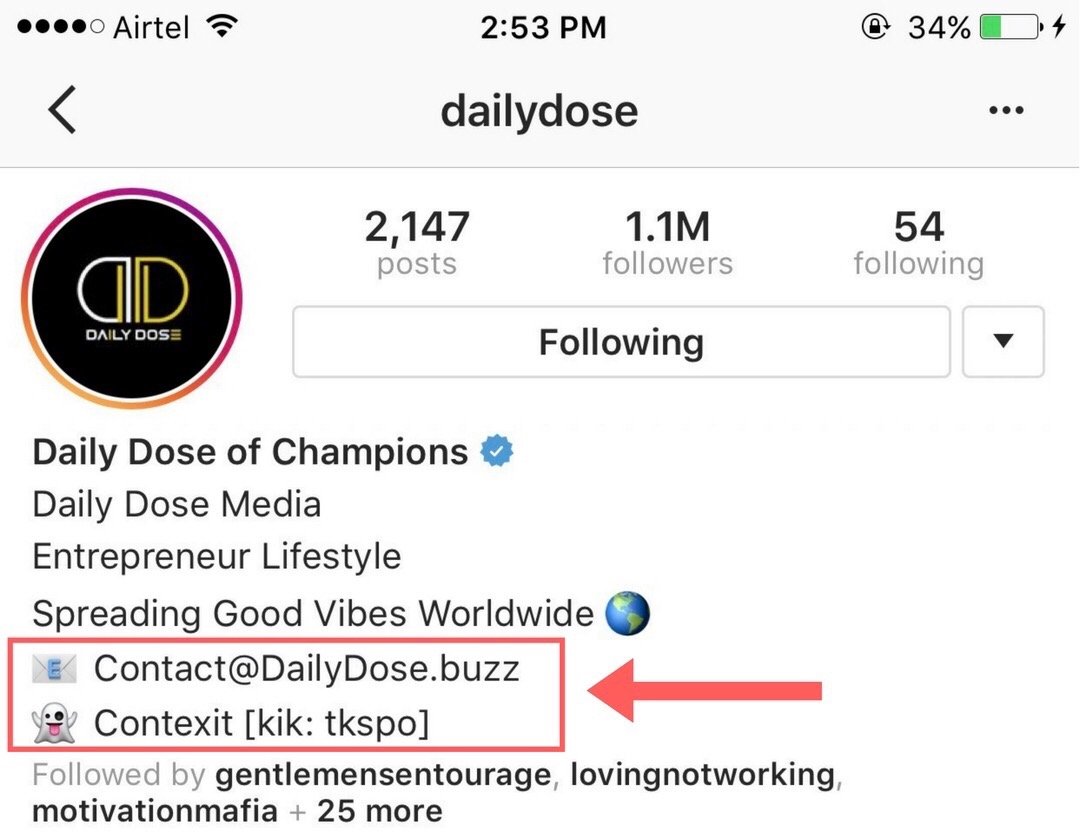Open the 2,147 posts count
1080x839 pixels.
tap(417, 243)
